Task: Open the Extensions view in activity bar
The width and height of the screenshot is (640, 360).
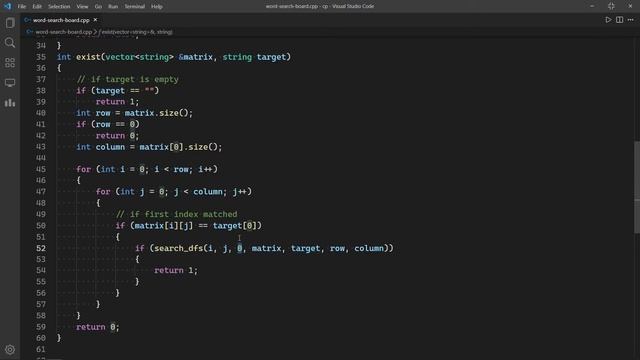Action: (x=10, y=62)
